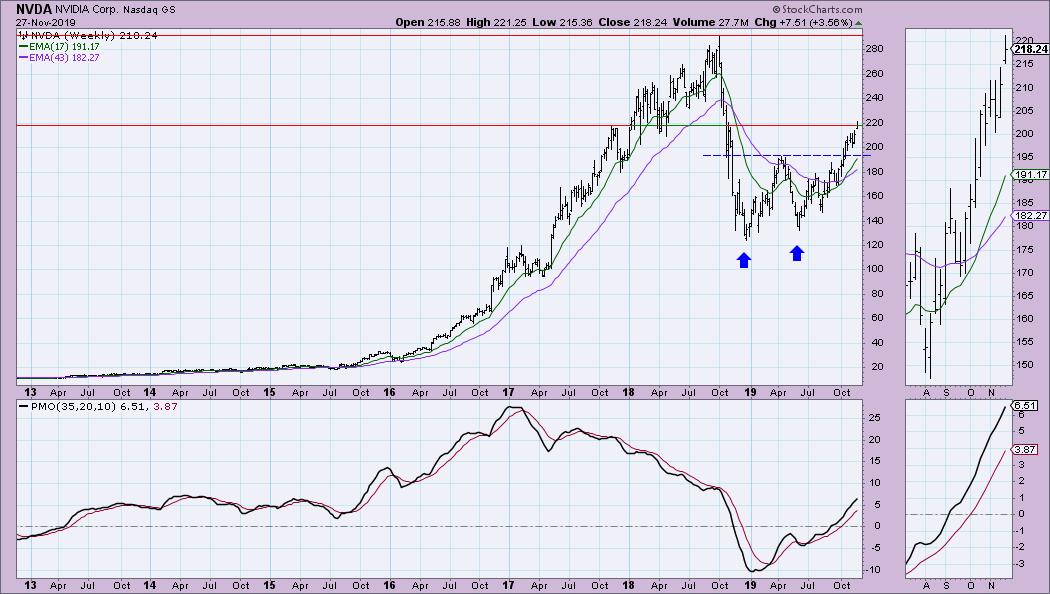1050x594 pixels.
Task: Click 150 on the zoom panel price axis
Action: pyautogui.click(x=1025, y=365)
